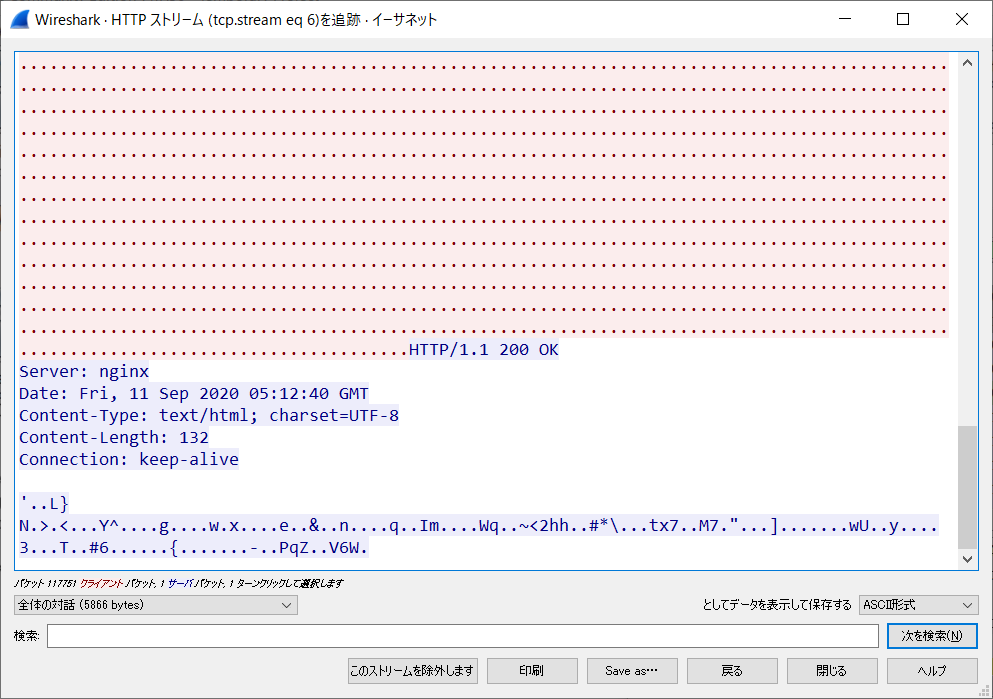Click the body line starting with N.>.<...Y^
This screenshot has width=993, height=699.
(478, 526)
